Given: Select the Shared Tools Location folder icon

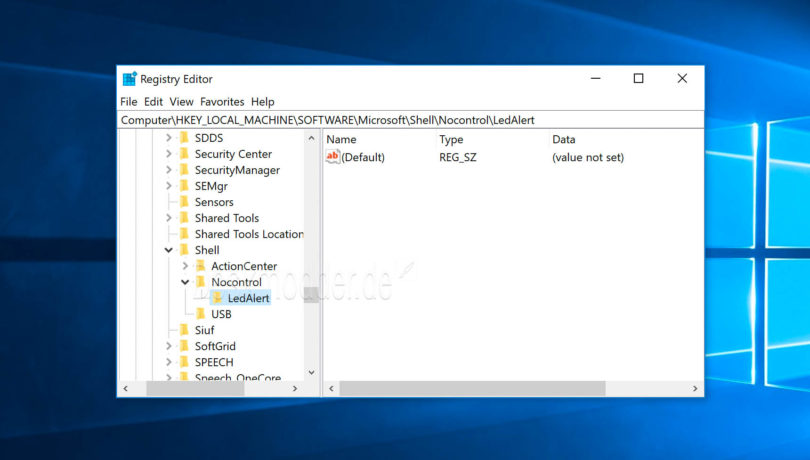Looking at the screenshot, I should pos(184,234).
